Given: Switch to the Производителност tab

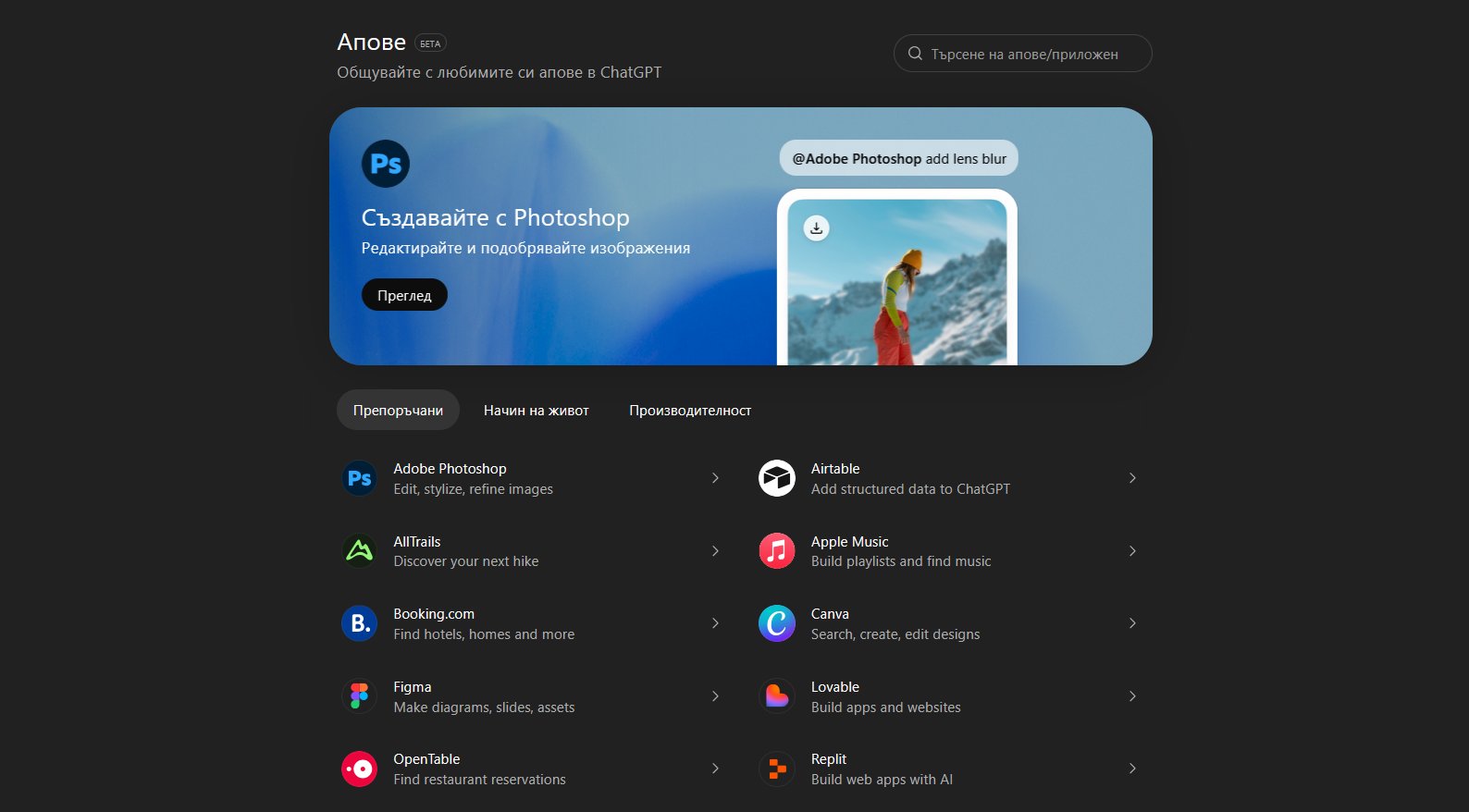Looking at the screenshot, I should pyautogui.click(x=690, y=411).
